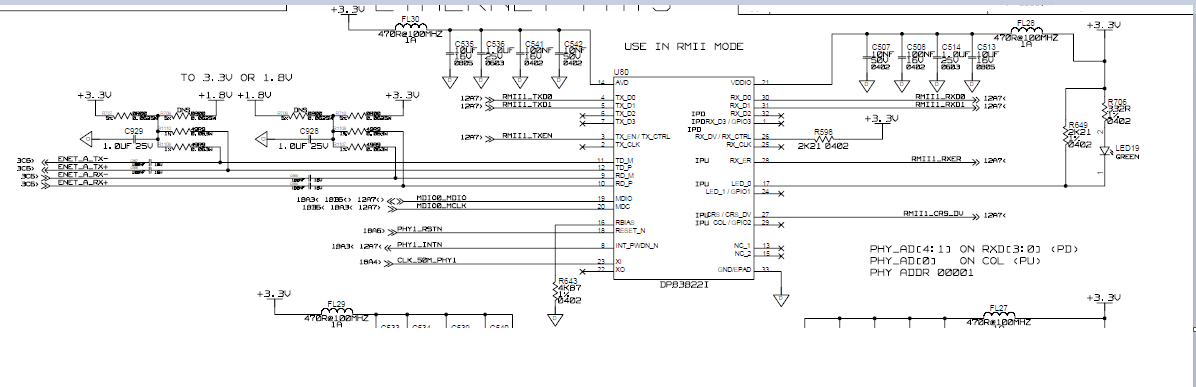Click the ENET_A_RX+ net label
The height and width of the screenshot is (387, 1196).
(x=82, y=183)
